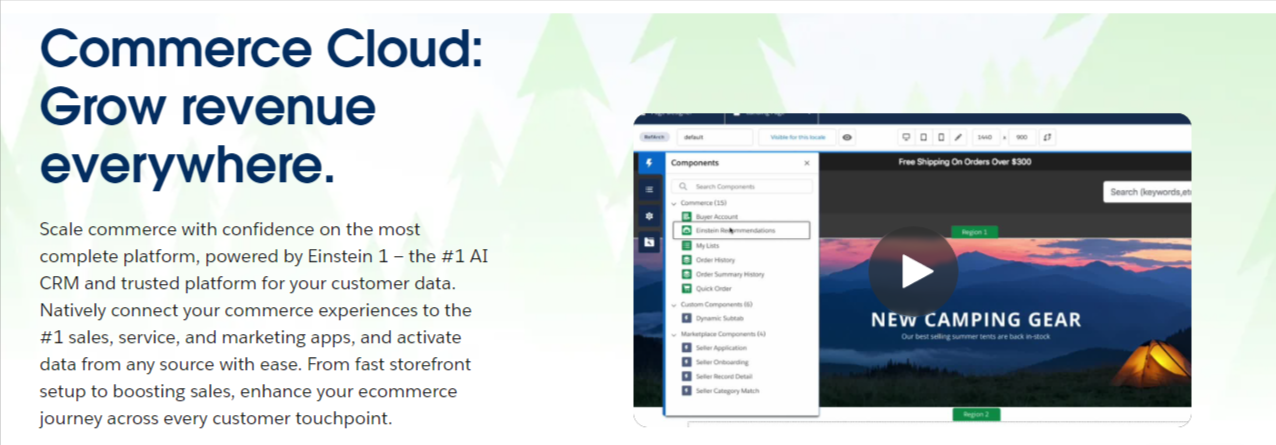Viewport: 1276px width, 445px height.
Task: Click the Order History component icon
Action: (687, 260)
